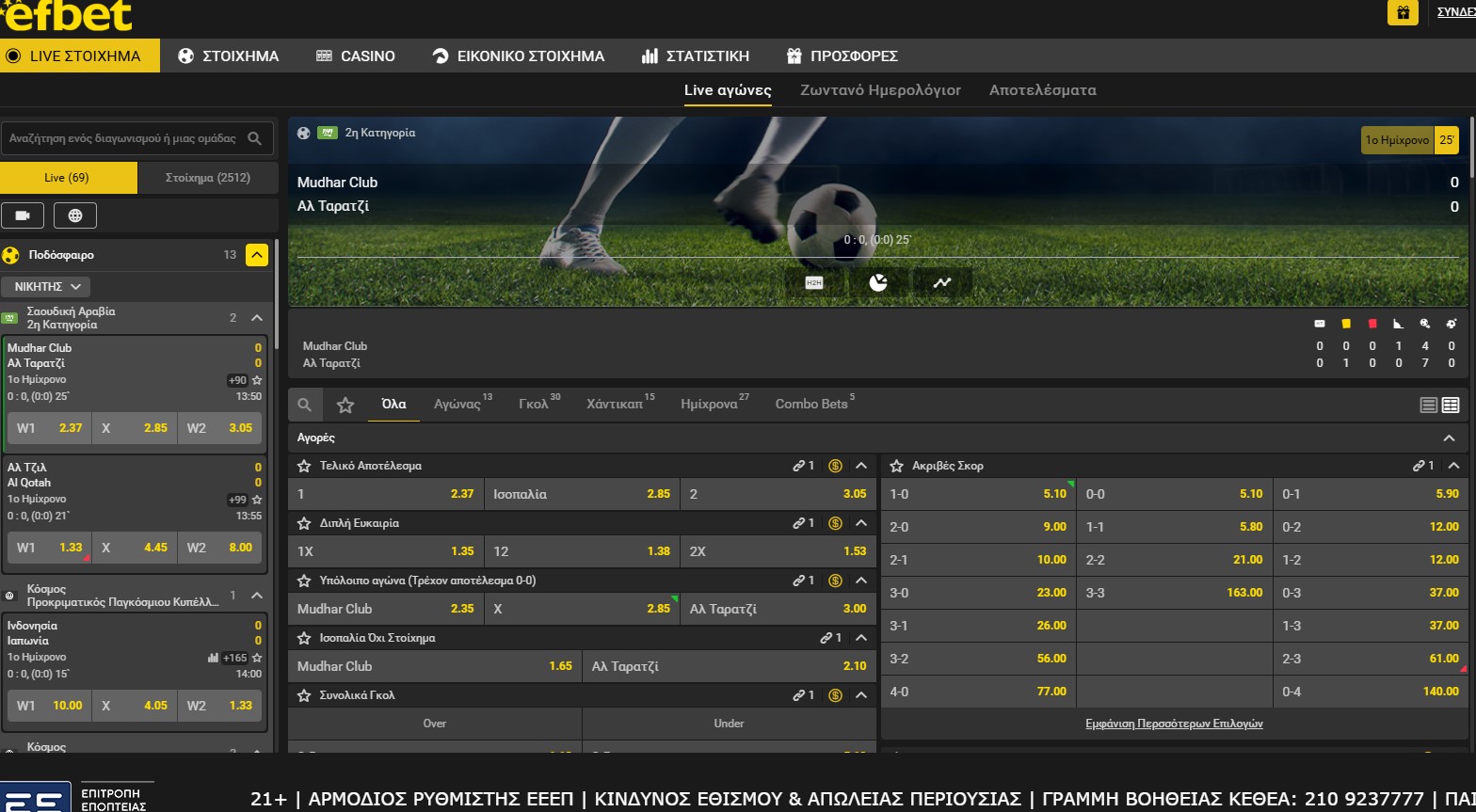Image resolution: width=1476 pixels, height=812 pixels.
Task: Open the pie chart match stats icon
Action: (x=878, y=282)
